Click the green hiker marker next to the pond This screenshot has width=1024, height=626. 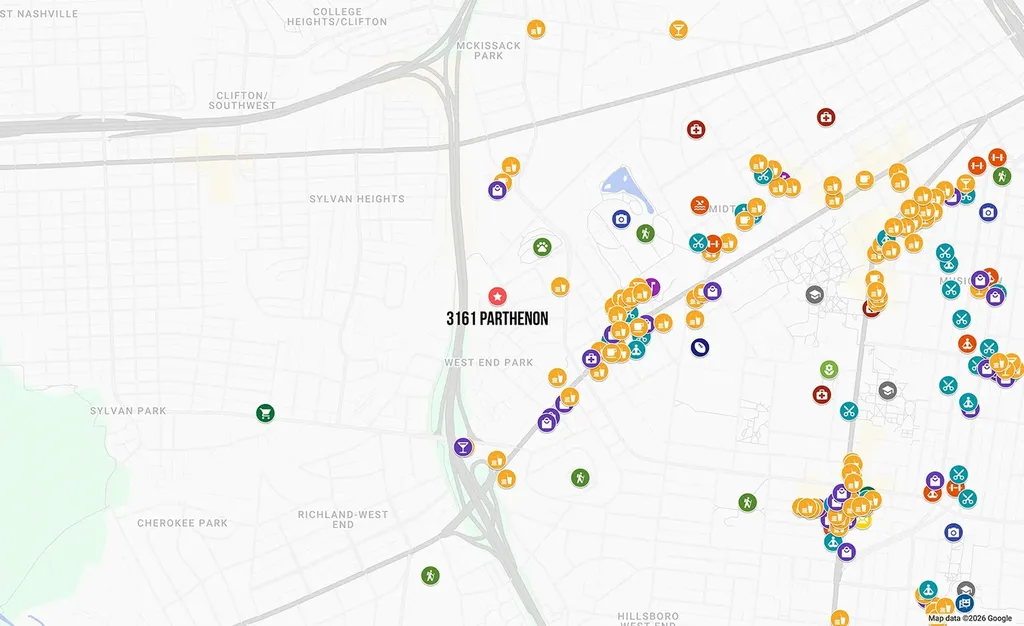[x=645, y=233]
